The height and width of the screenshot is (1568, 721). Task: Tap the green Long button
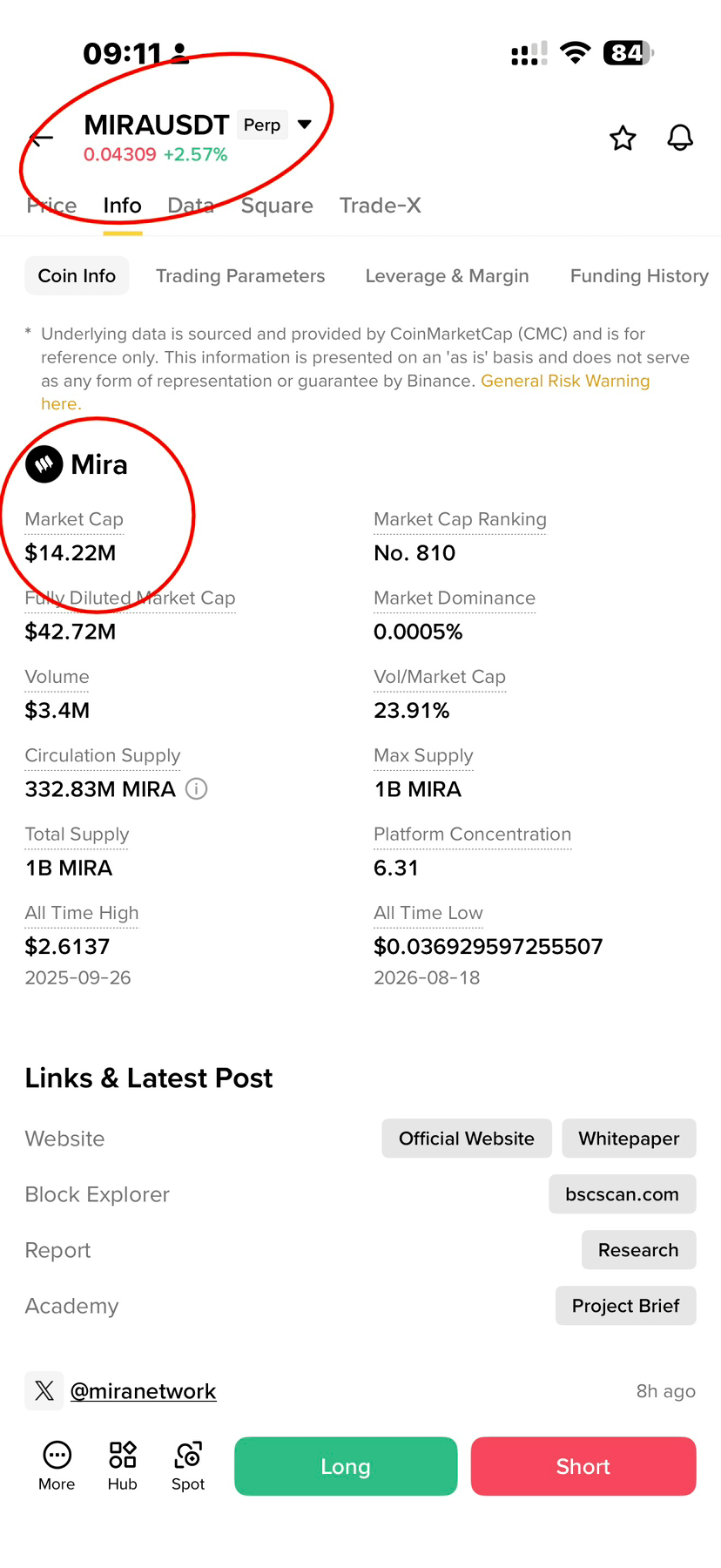(346, 1466)
